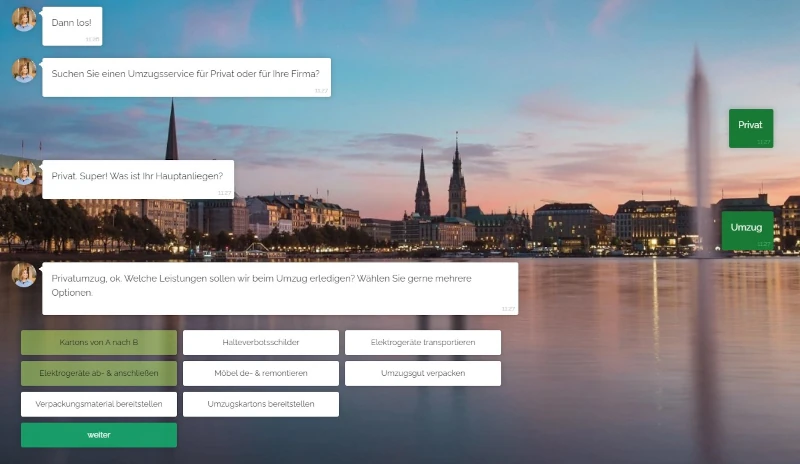The height and width of the screenshot is (464, 800).
Task: Select the 'Elektrogeräte transportieren' option
Action: pyautogui.click(x=422, y=343)
